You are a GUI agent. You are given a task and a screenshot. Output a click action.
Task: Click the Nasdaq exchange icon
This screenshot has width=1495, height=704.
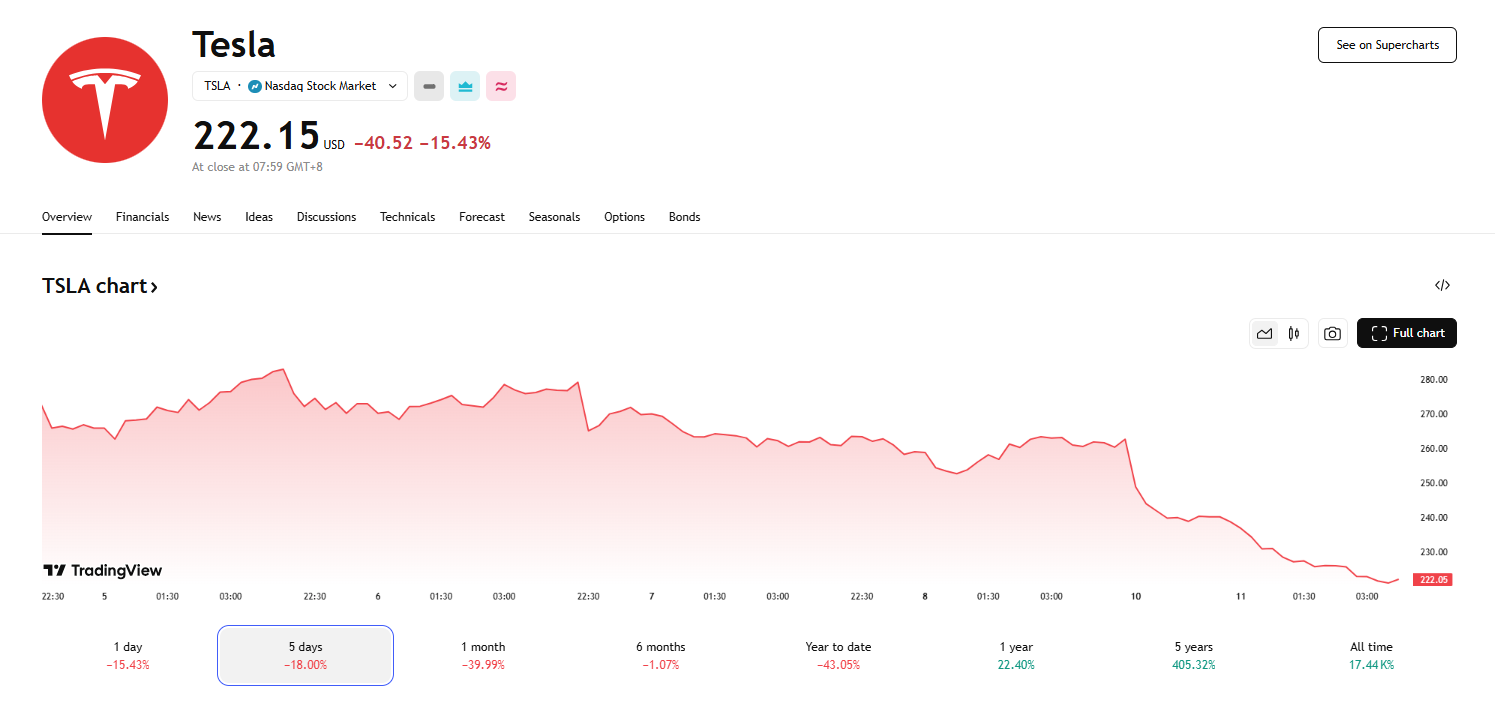255,86
